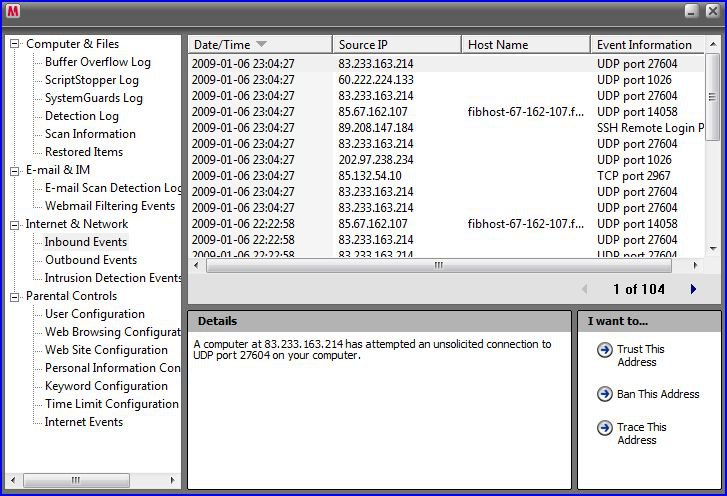Click scroll down arrow of event list
Screen dimensions: 727x496
713,249
